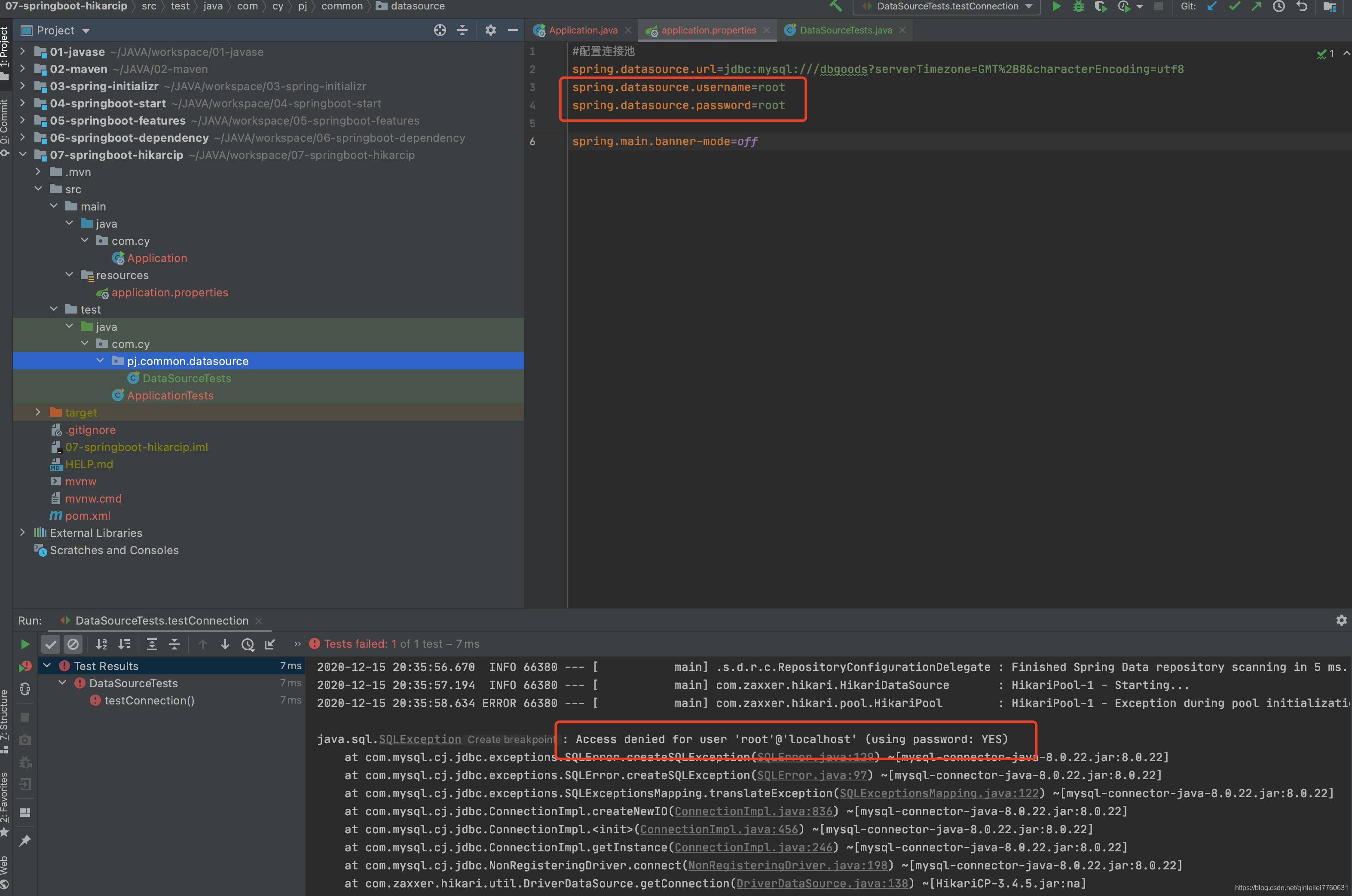Export test results icon

pos(270,644)
